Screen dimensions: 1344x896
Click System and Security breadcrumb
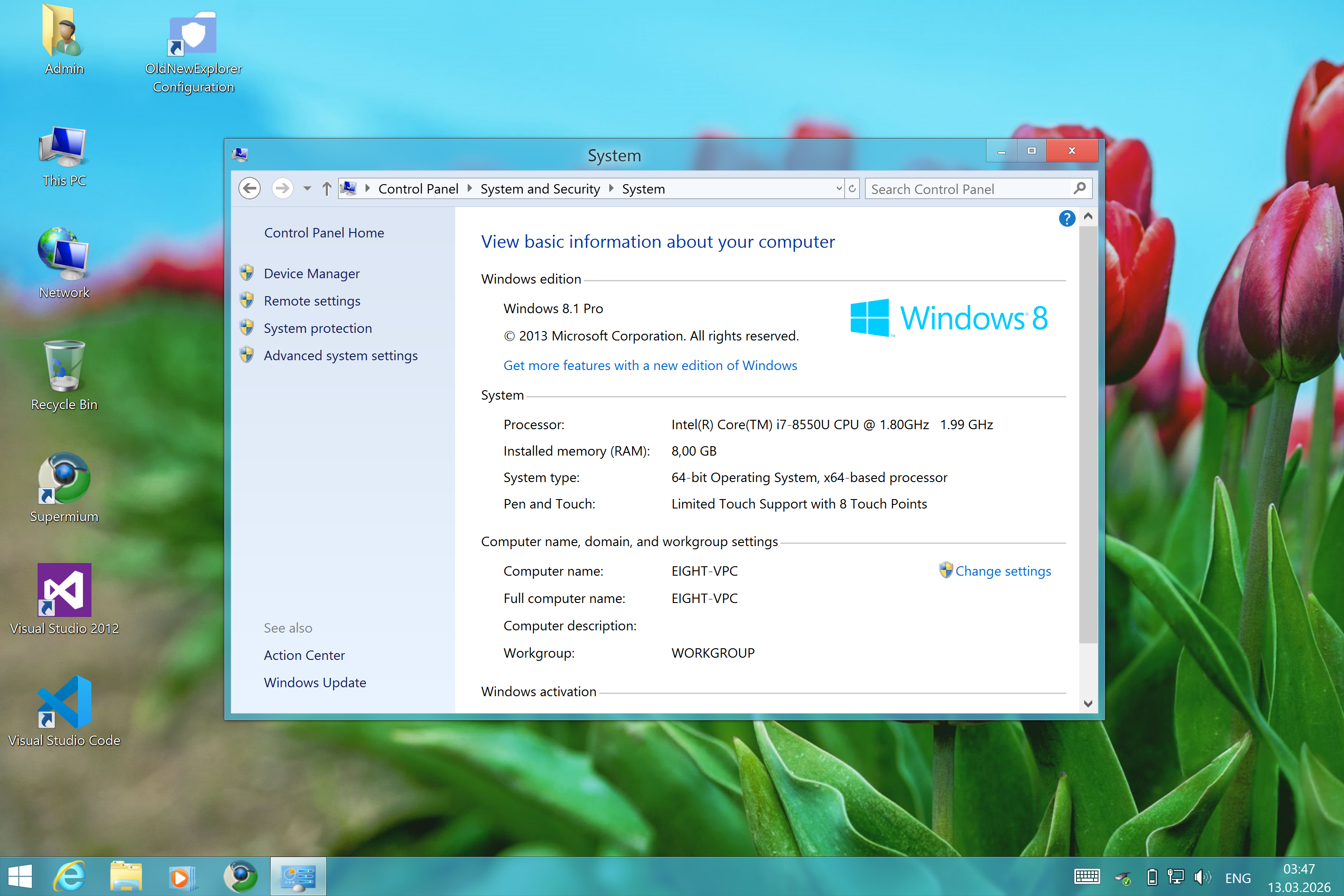[540, 189]
